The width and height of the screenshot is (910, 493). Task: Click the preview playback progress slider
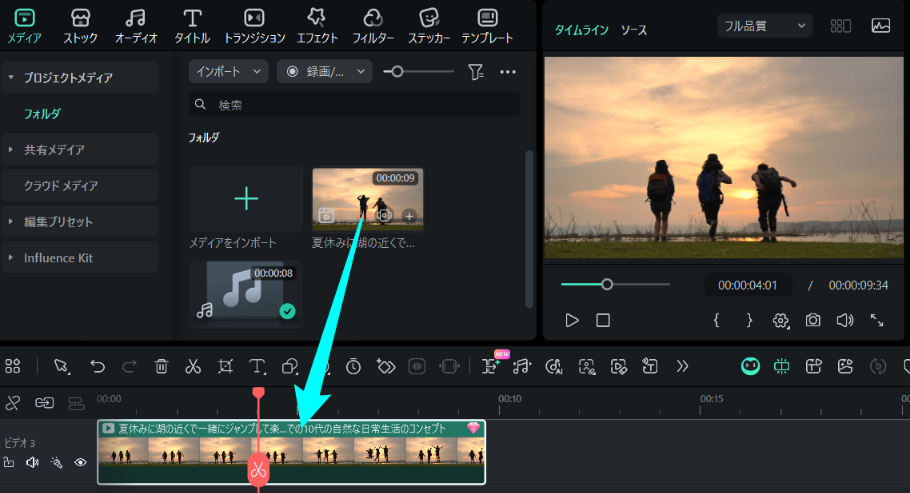click(615, 285)
